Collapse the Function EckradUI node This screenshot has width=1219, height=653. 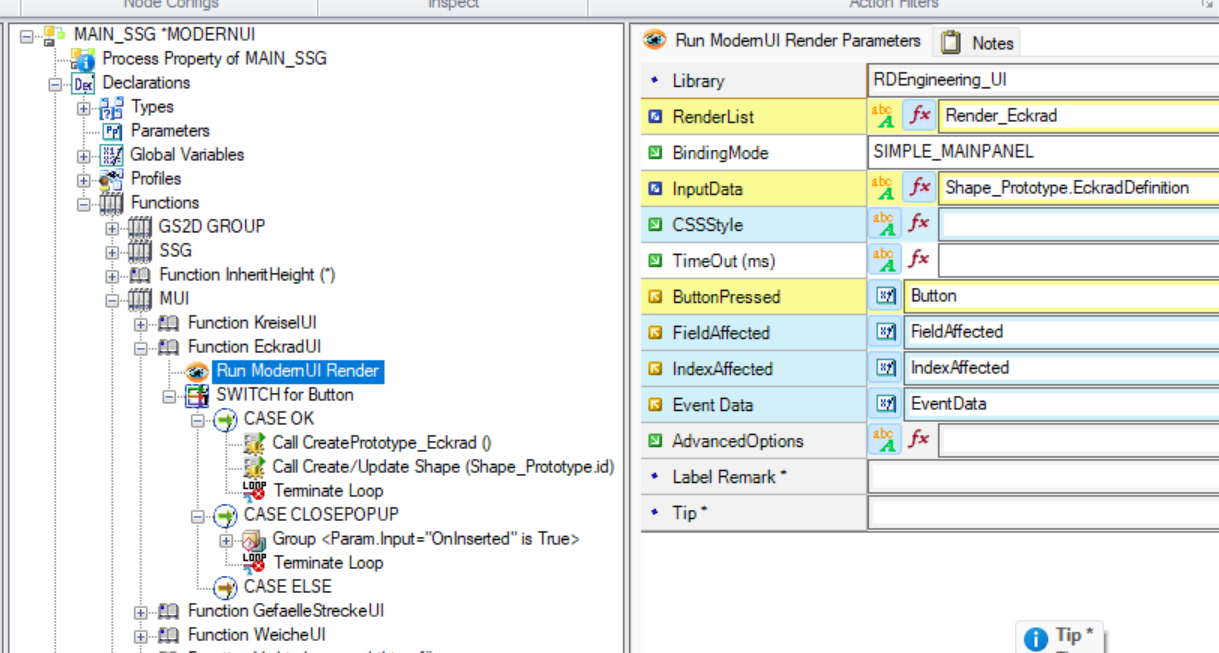click(x=140, y=347)
